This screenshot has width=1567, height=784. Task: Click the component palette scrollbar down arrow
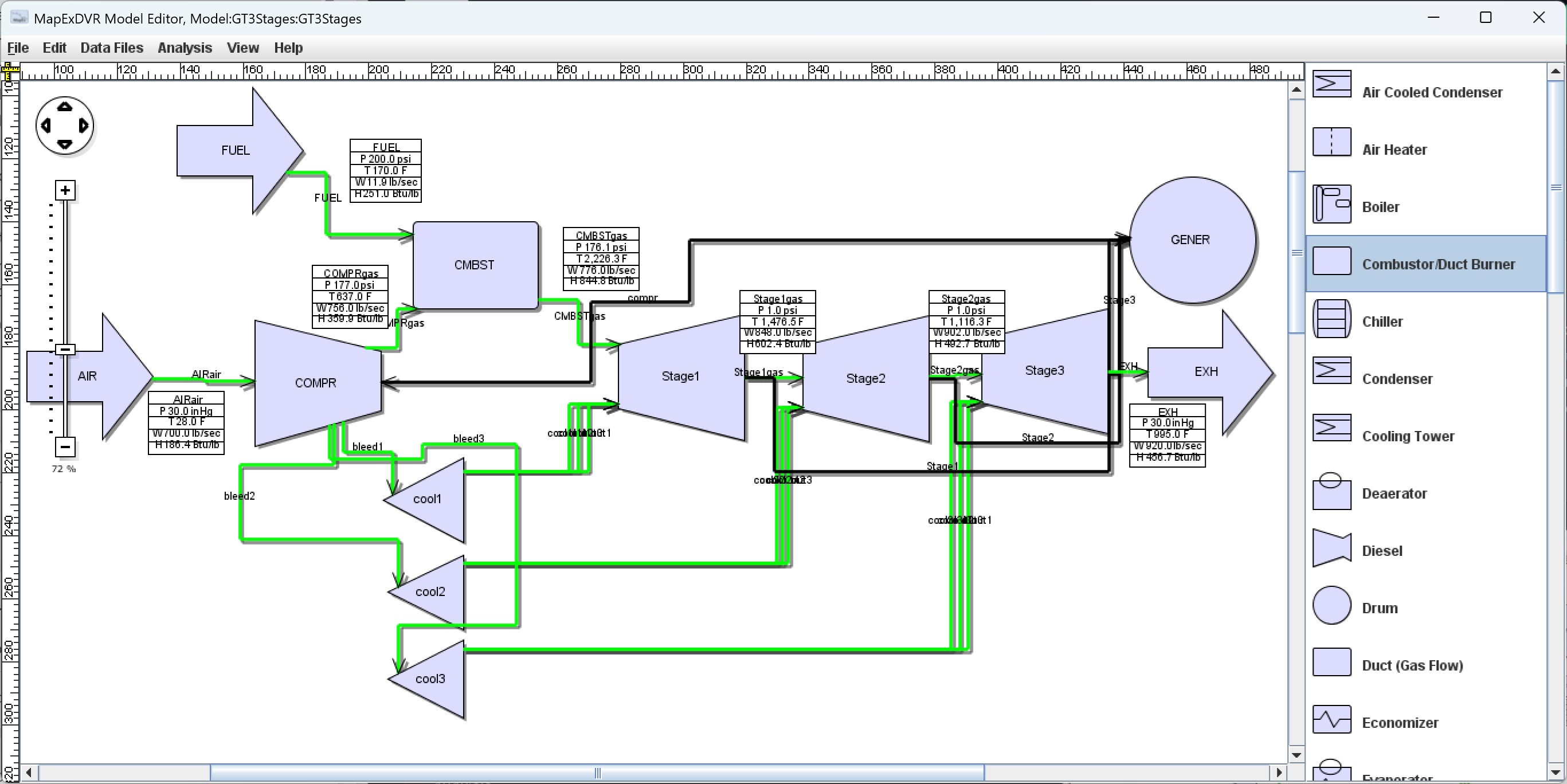[1556, 773]
